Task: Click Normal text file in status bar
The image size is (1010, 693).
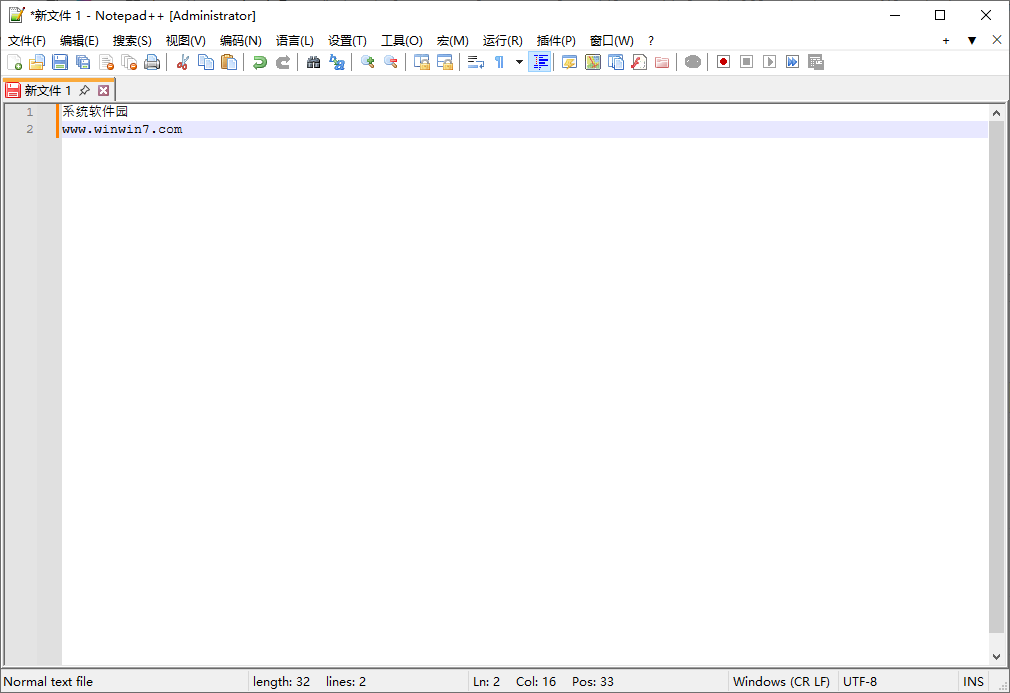Action: 48,681
